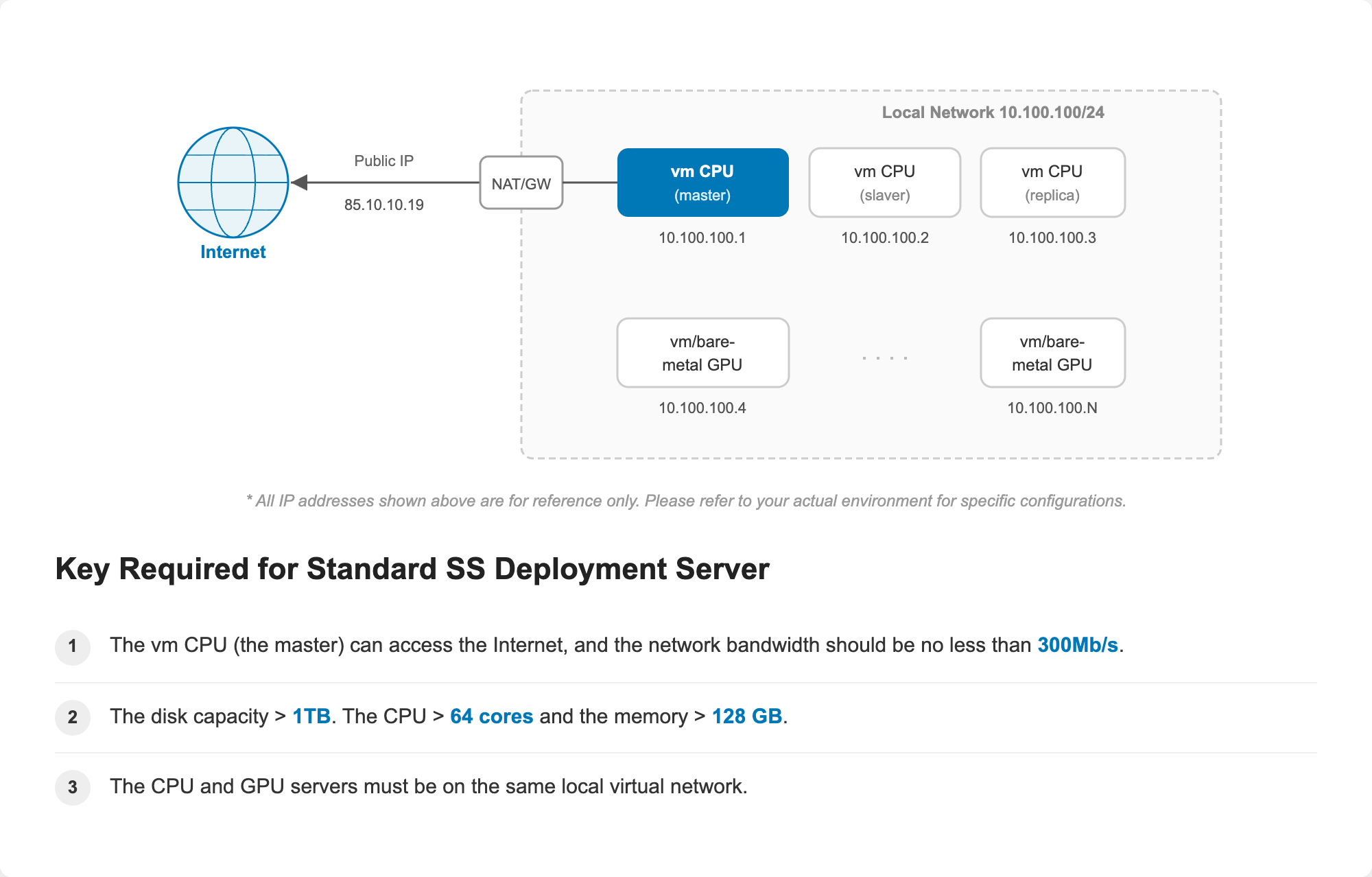Screen dimensions: 1372x877
Task: Click the Public IP label
Action: click(x=383, y=161)
